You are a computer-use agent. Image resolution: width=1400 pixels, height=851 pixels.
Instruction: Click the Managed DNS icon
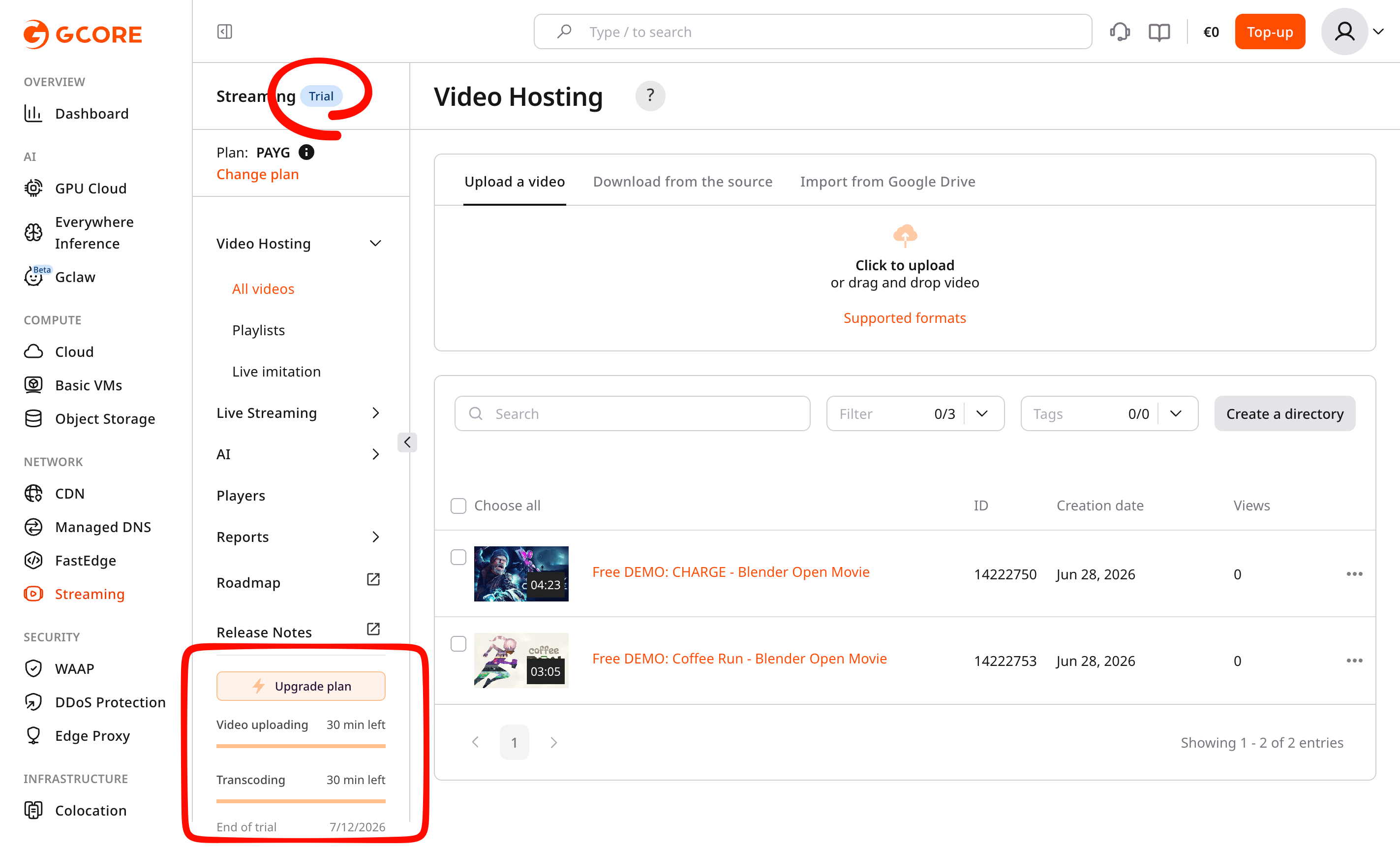pos(33,527)
